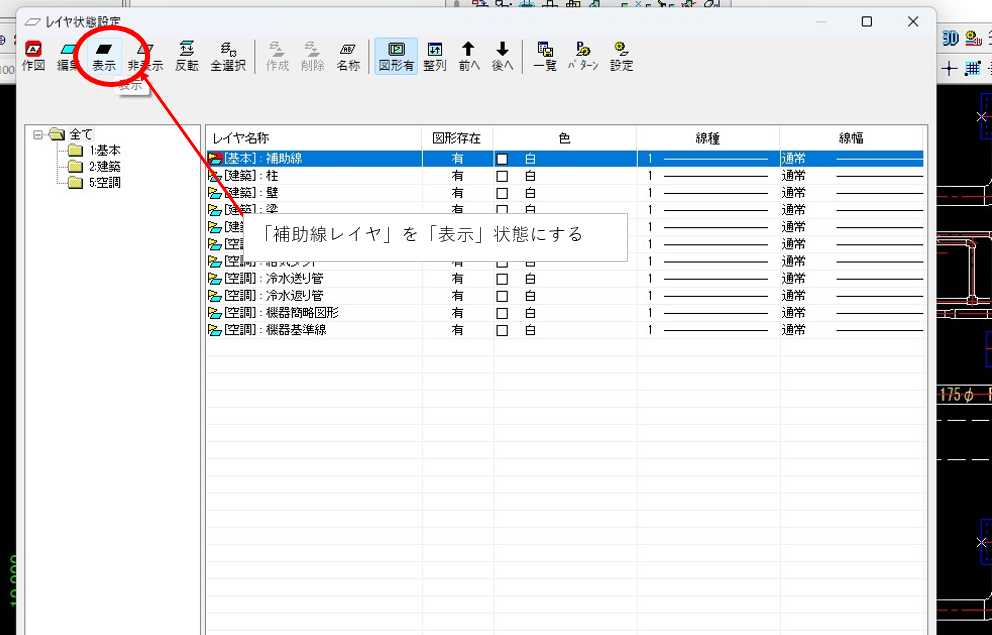Click the 線種 column header

708,139
